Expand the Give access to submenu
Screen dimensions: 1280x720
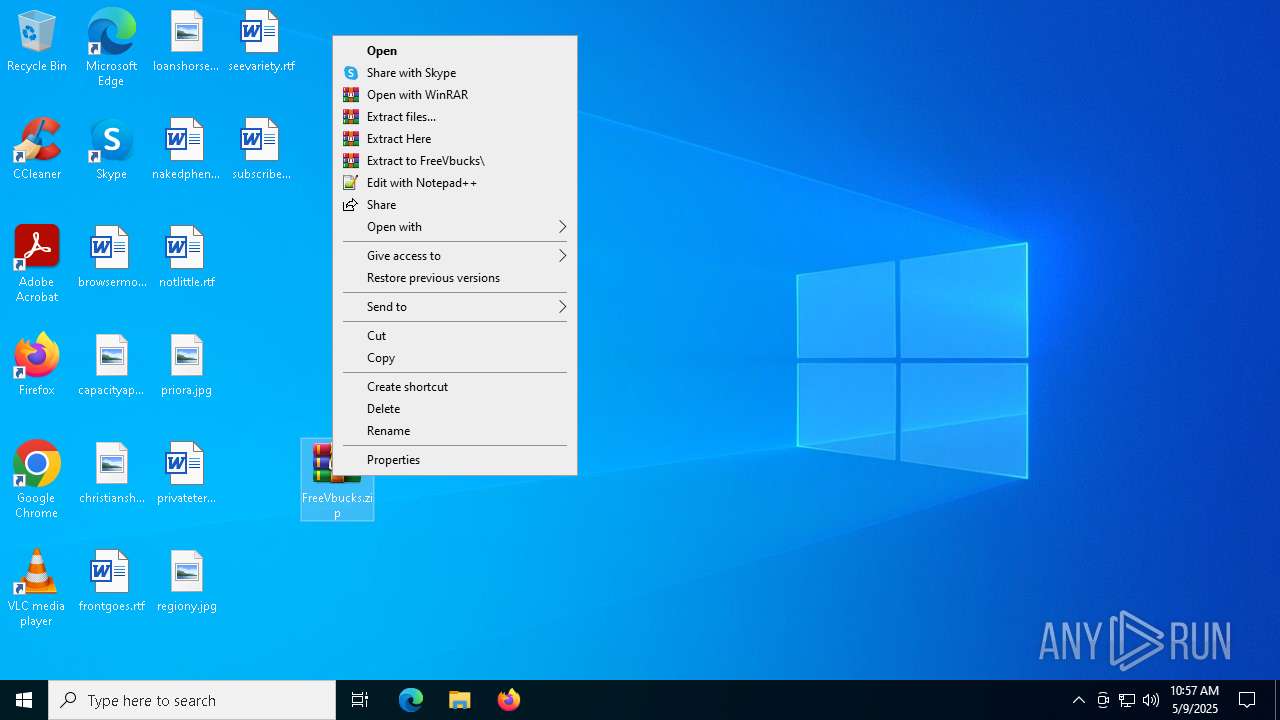pos(455,256)
